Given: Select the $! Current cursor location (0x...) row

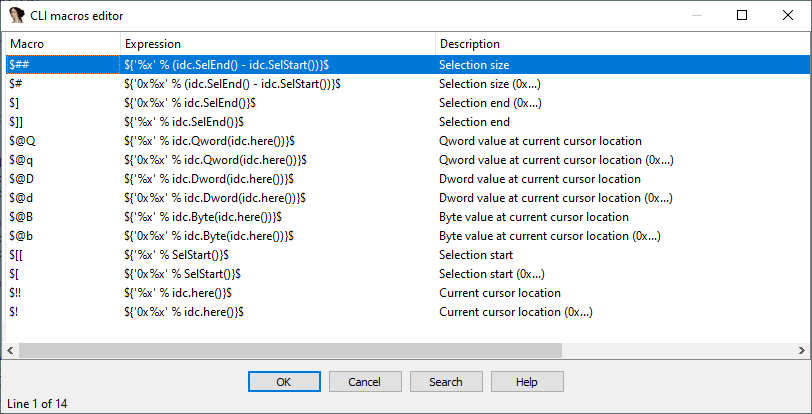Looking at the screenshot, I should [x=407, y=312].
